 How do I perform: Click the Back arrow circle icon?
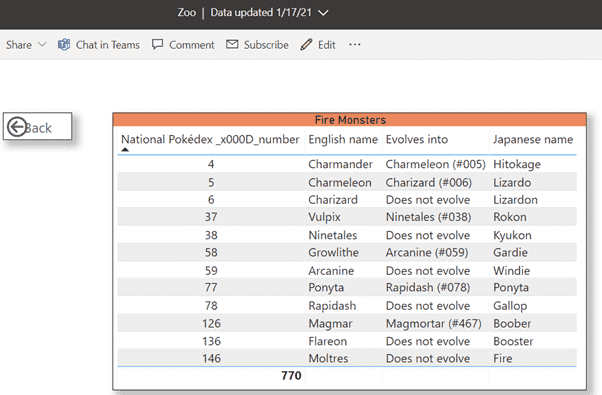[17, 127]
